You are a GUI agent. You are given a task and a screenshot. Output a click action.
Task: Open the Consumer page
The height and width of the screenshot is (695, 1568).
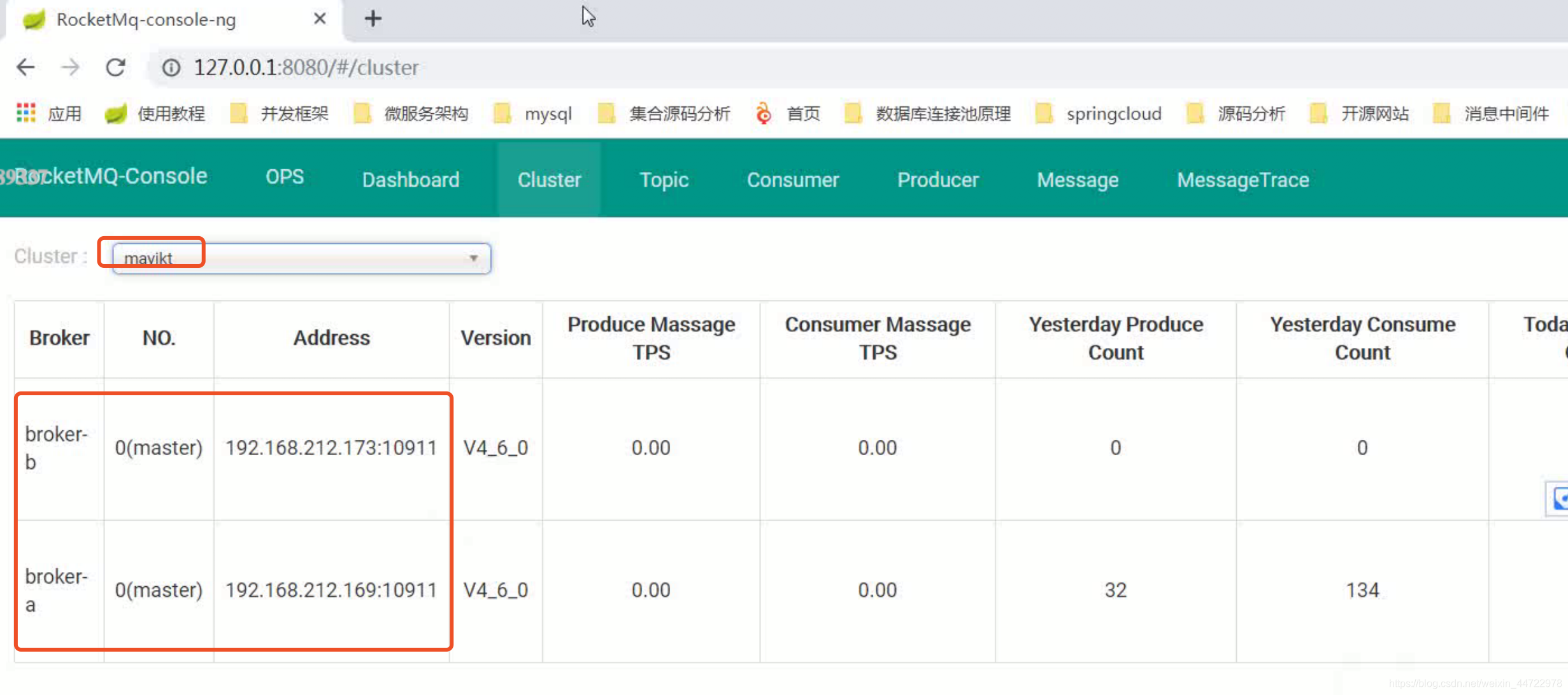pos(793,179)
